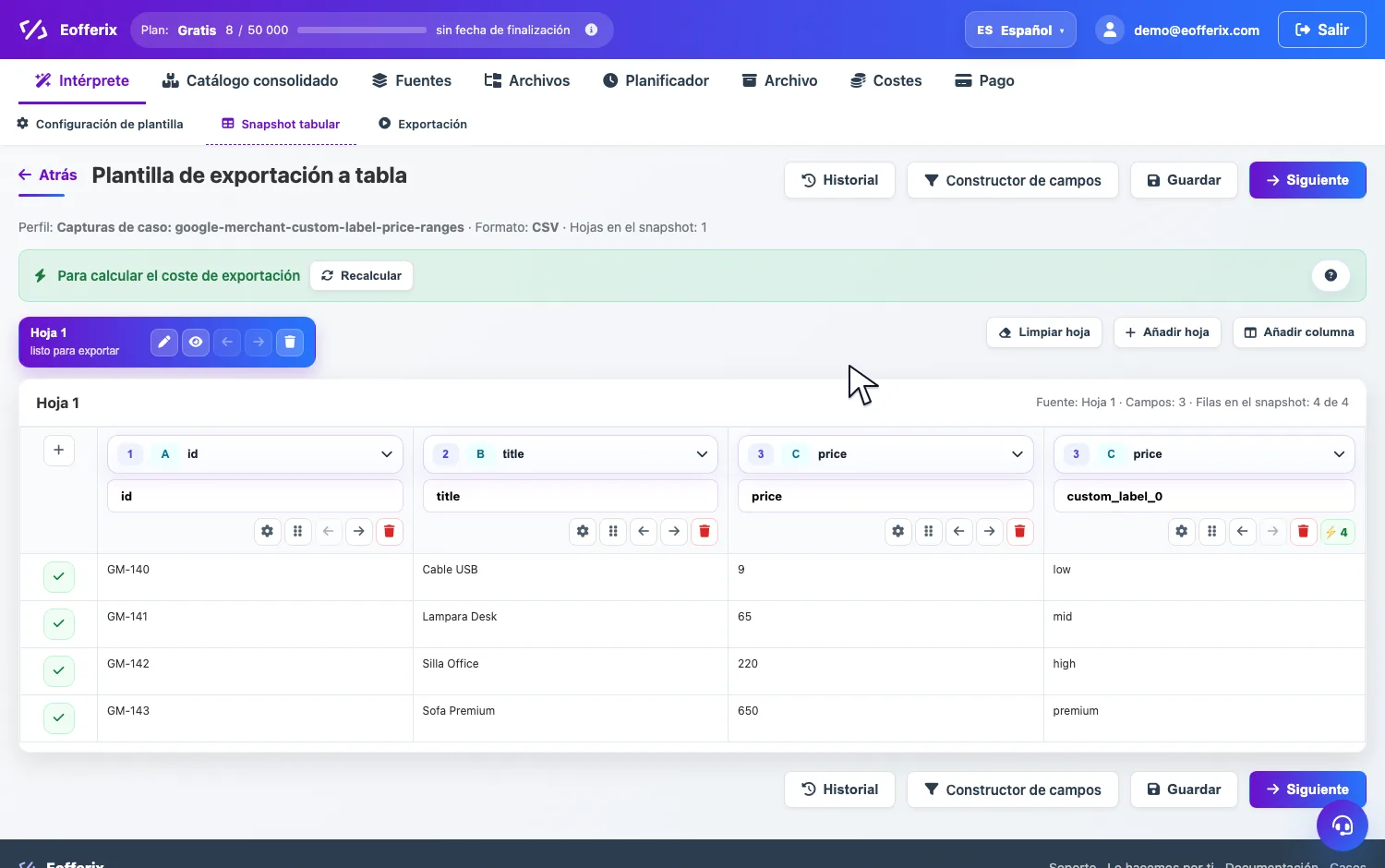This screenshot has width=1385, height=868.
Task: Click the Salir logout button
Action: pyautogui.click(x=1321, y=30)
